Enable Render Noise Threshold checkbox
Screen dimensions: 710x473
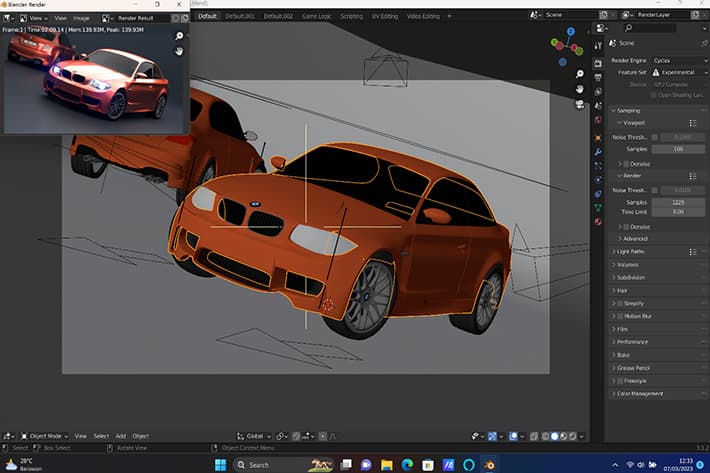pos(655,190)
